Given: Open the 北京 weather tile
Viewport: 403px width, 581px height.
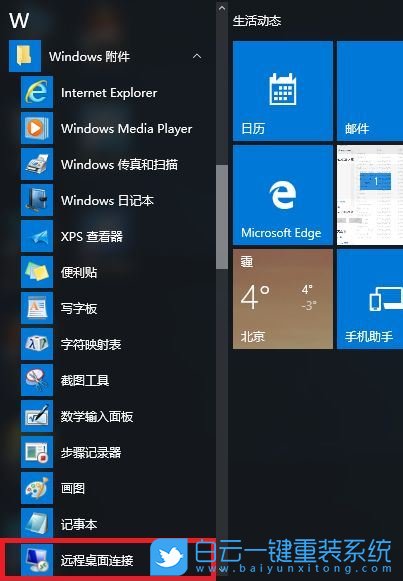Looking at the screenshot, I should [x=283, y=299].
